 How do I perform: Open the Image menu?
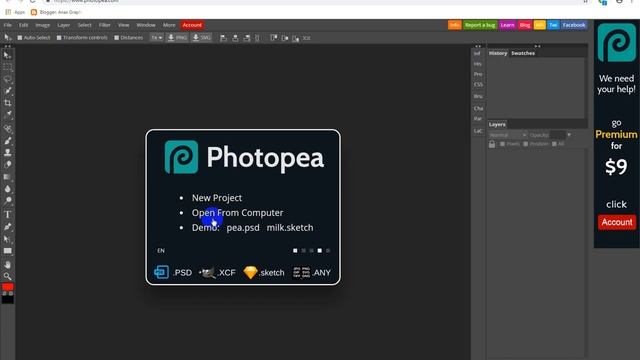(42, 25)
